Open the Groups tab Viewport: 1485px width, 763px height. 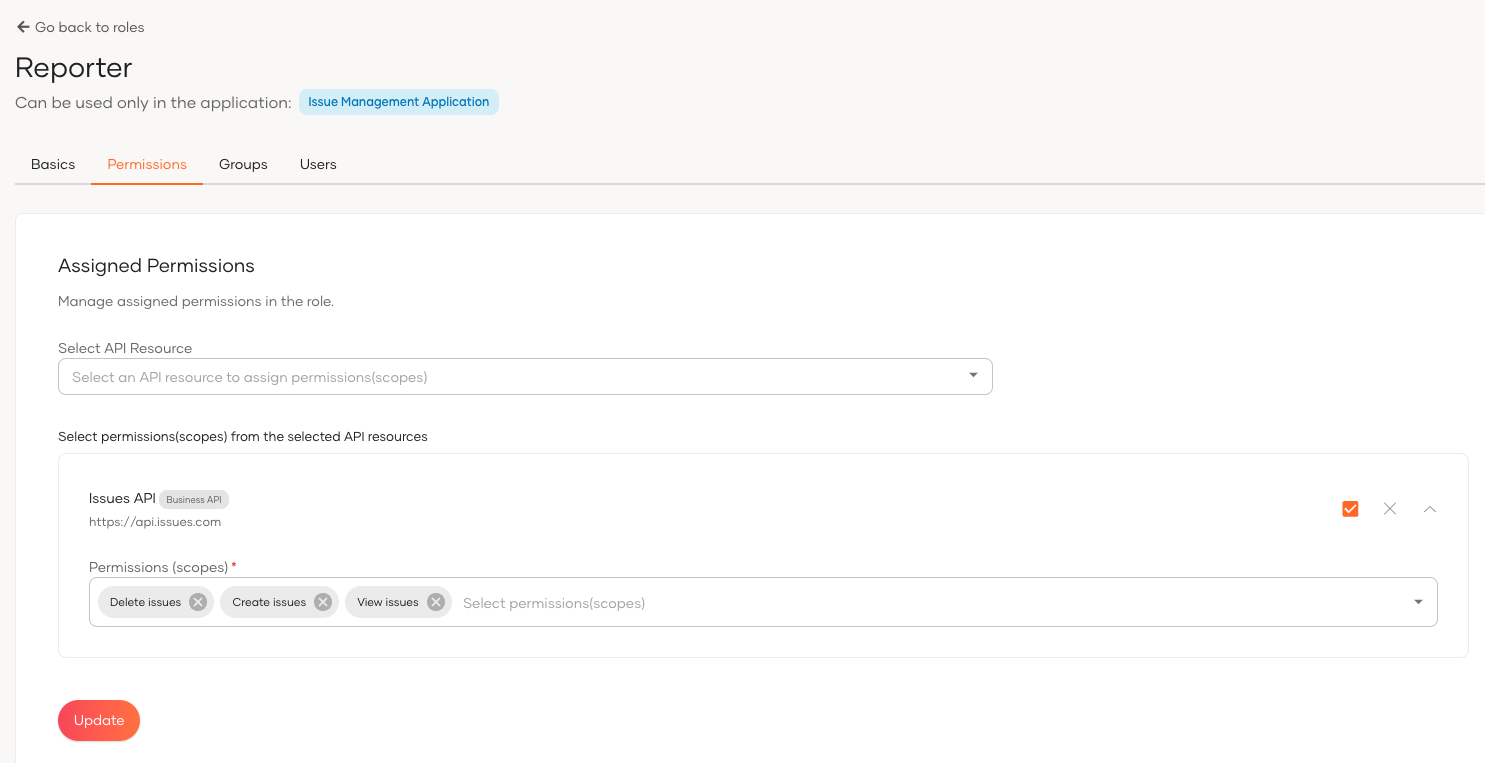tap(243, 164)
